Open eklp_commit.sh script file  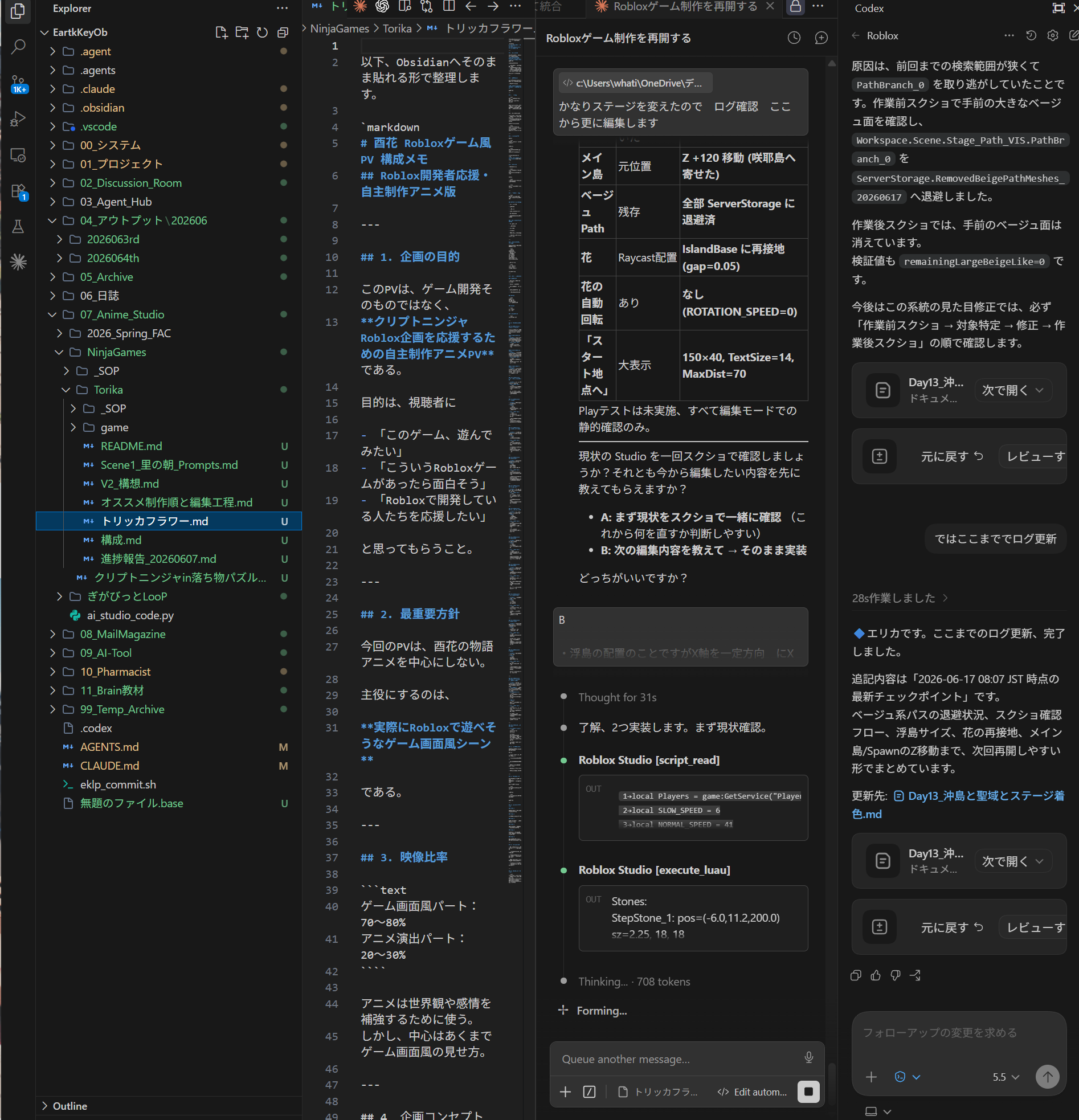pyautogui.click(x=169, y=784)
